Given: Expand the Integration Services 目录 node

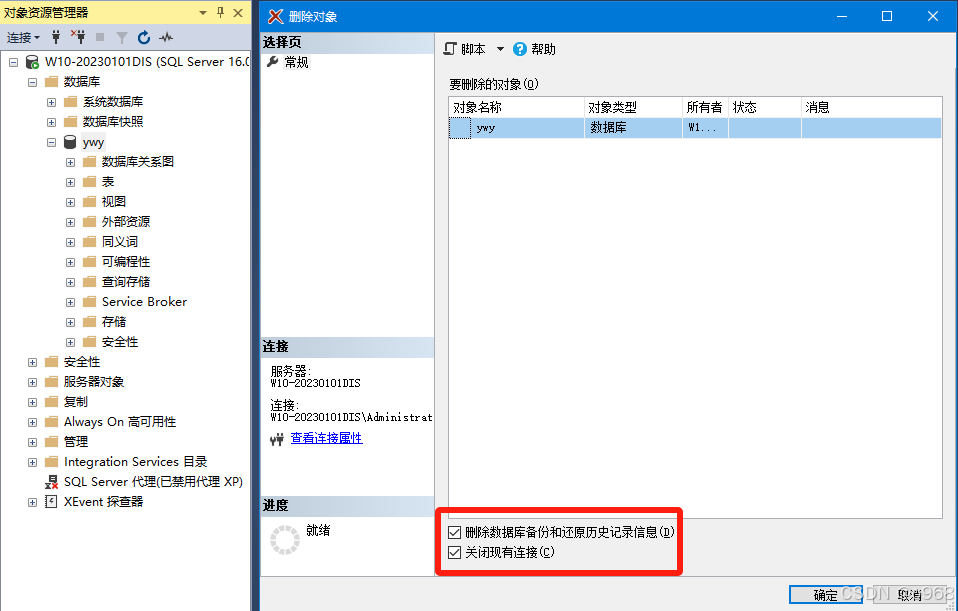Looking at the screenshot, I should 32,463.
